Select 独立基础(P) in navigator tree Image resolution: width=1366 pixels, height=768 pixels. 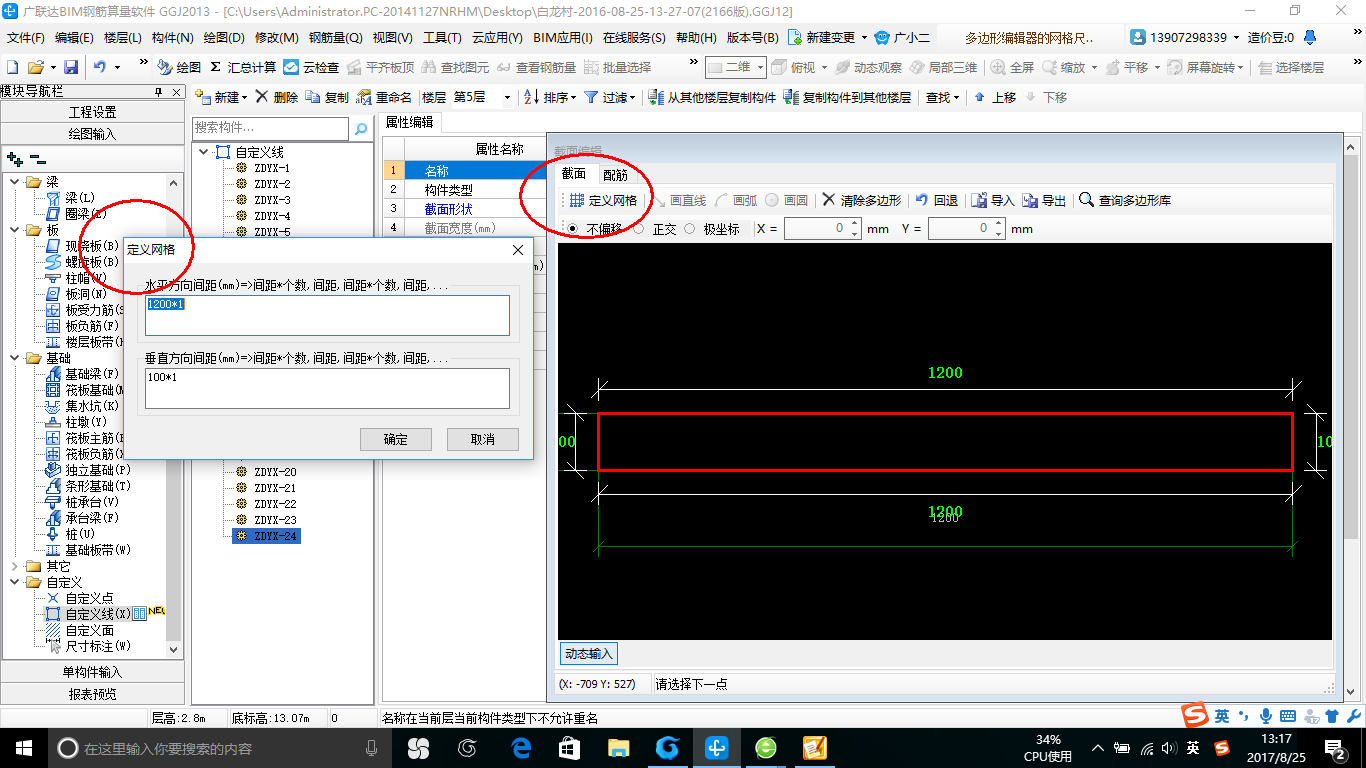coord(98,470)
